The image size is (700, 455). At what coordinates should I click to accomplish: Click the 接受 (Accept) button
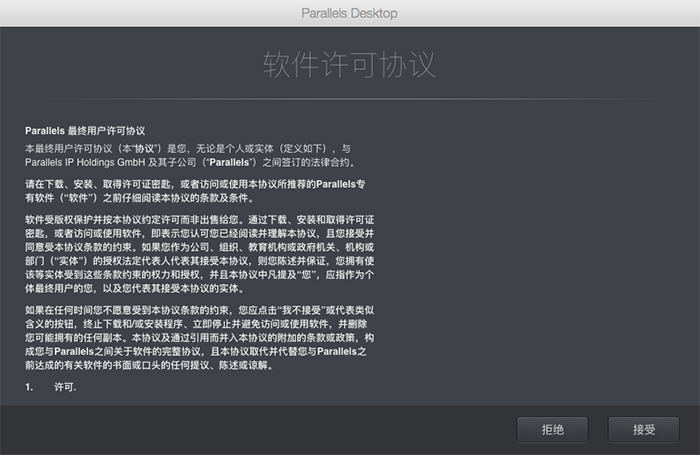click(x=644, y=430)
